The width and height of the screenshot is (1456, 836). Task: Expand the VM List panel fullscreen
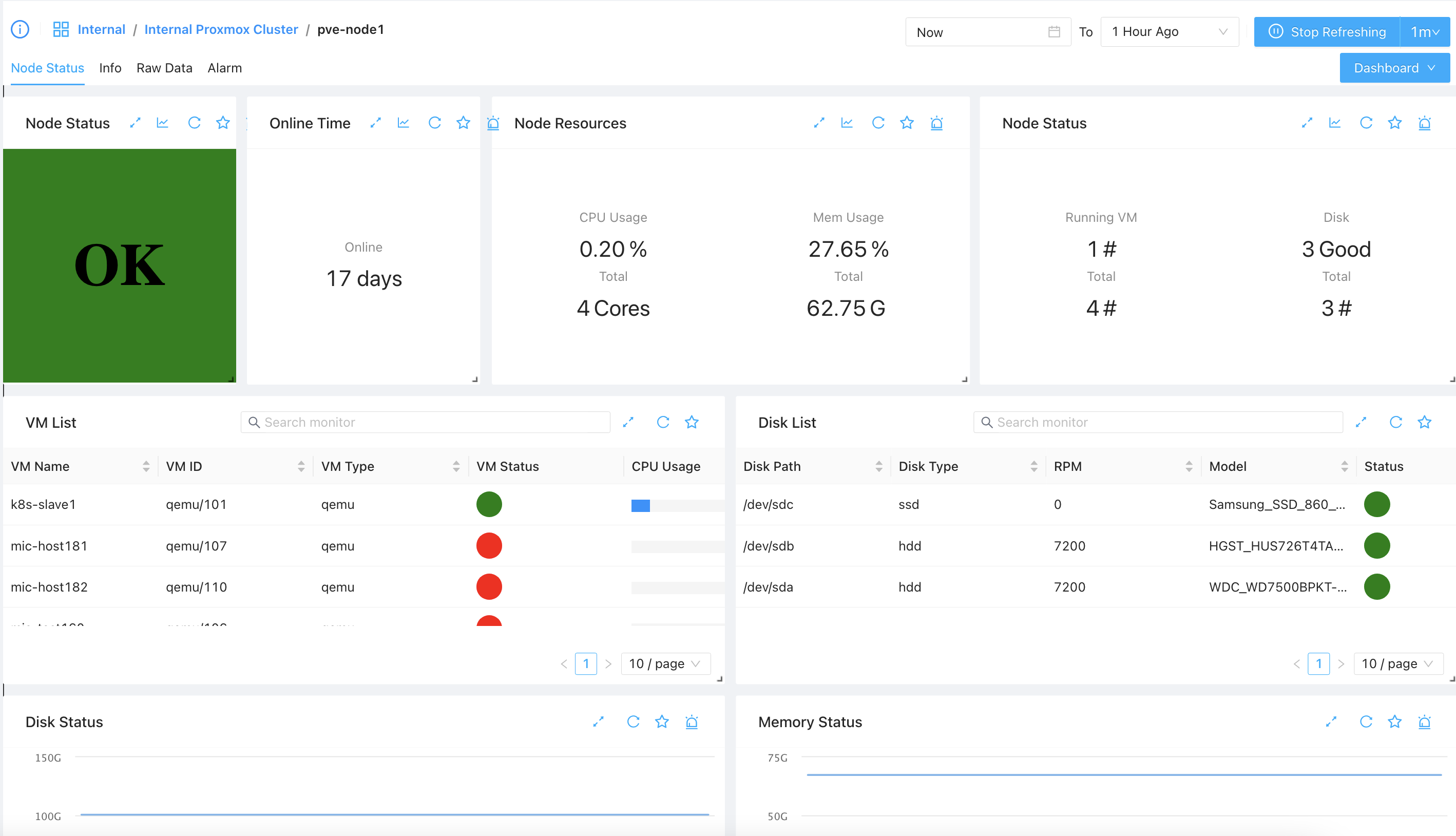(x=628, y=423)
